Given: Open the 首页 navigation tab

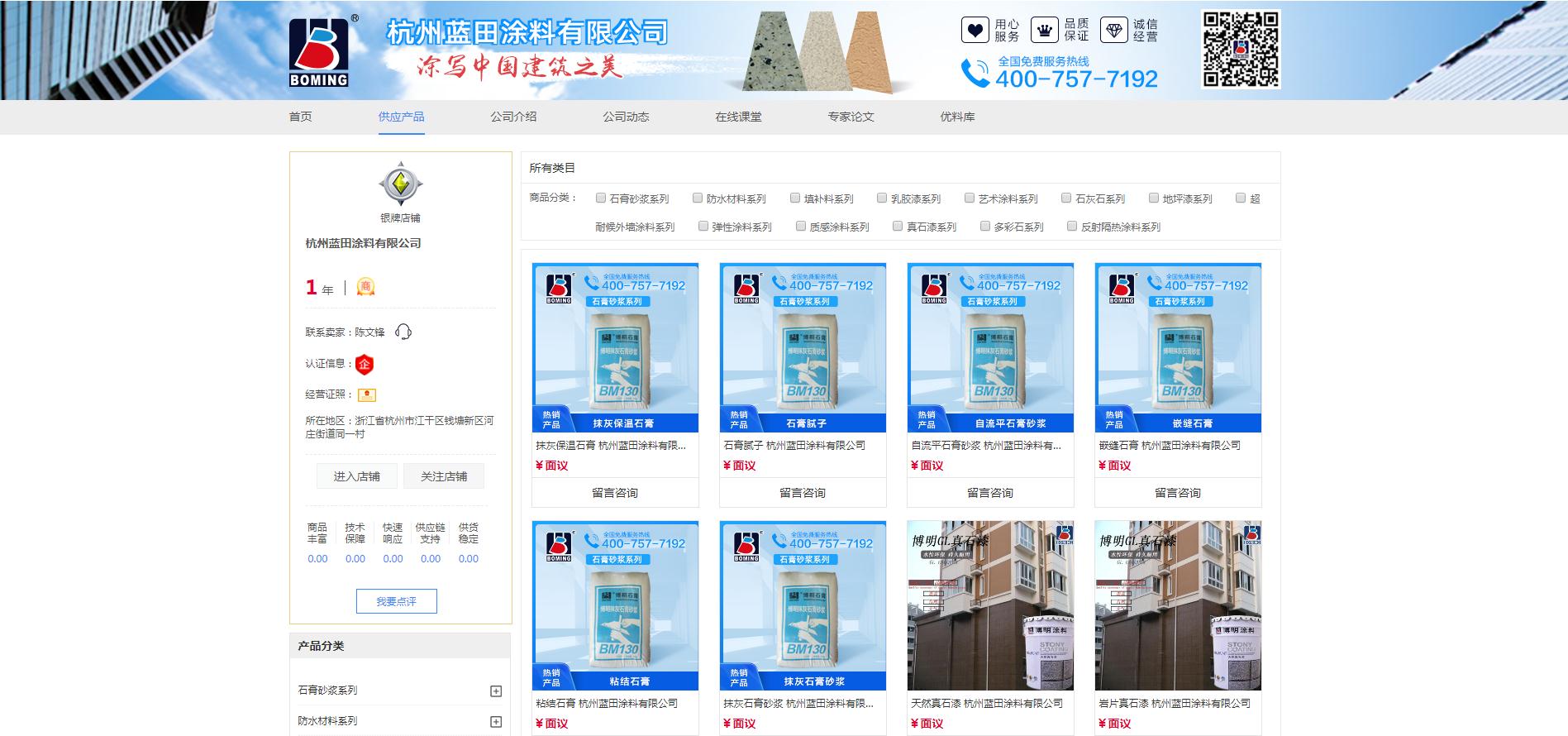Looking at the screenshot, I should click(x=300, y=117).
